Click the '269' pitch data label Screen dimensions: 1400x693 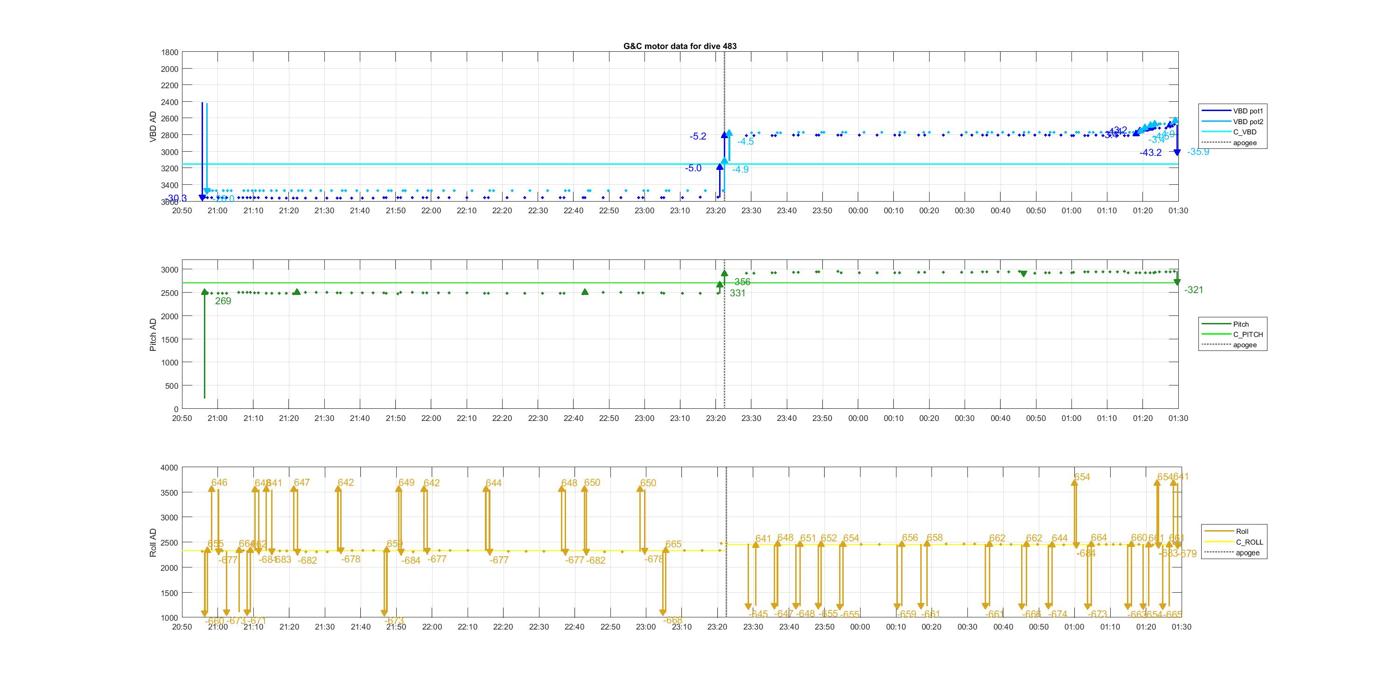click(223, 301)
